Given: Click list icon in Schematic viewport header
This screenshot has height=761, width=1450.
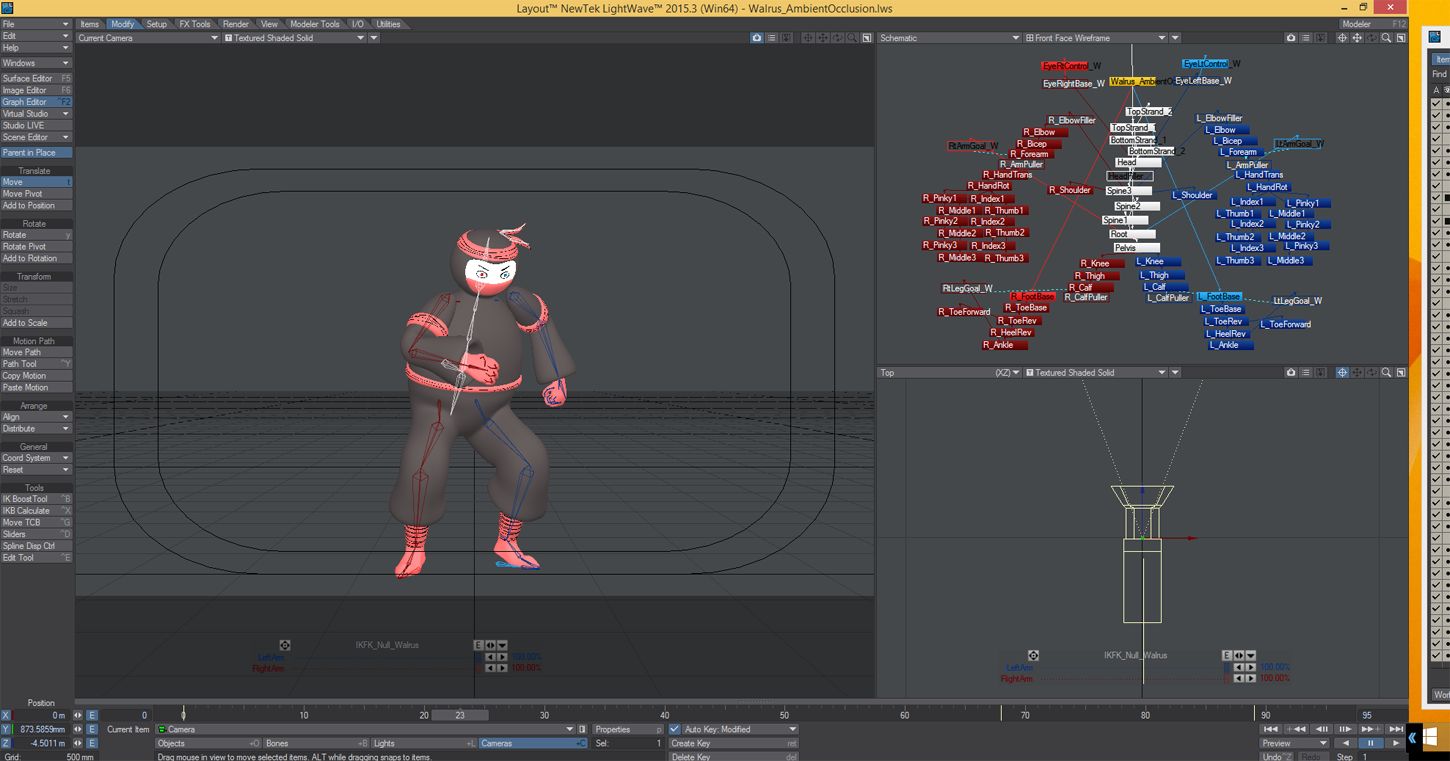Looking at the screenshot, I should (1306, 38).
